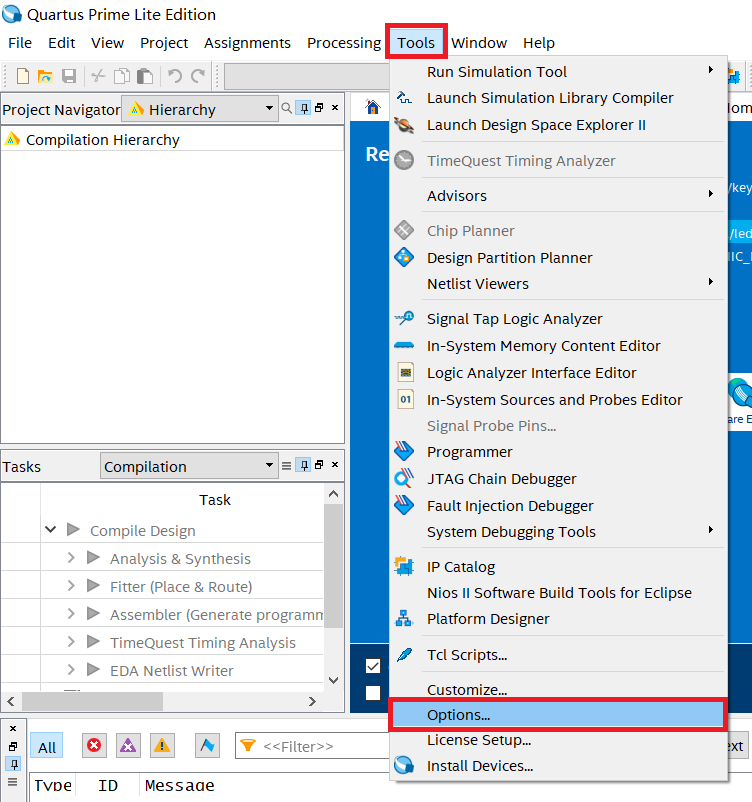Image resolution: width=752 pixels, height=802 pixels.
Task: Open the Programmer tool
Action: (x=559, y=452)
